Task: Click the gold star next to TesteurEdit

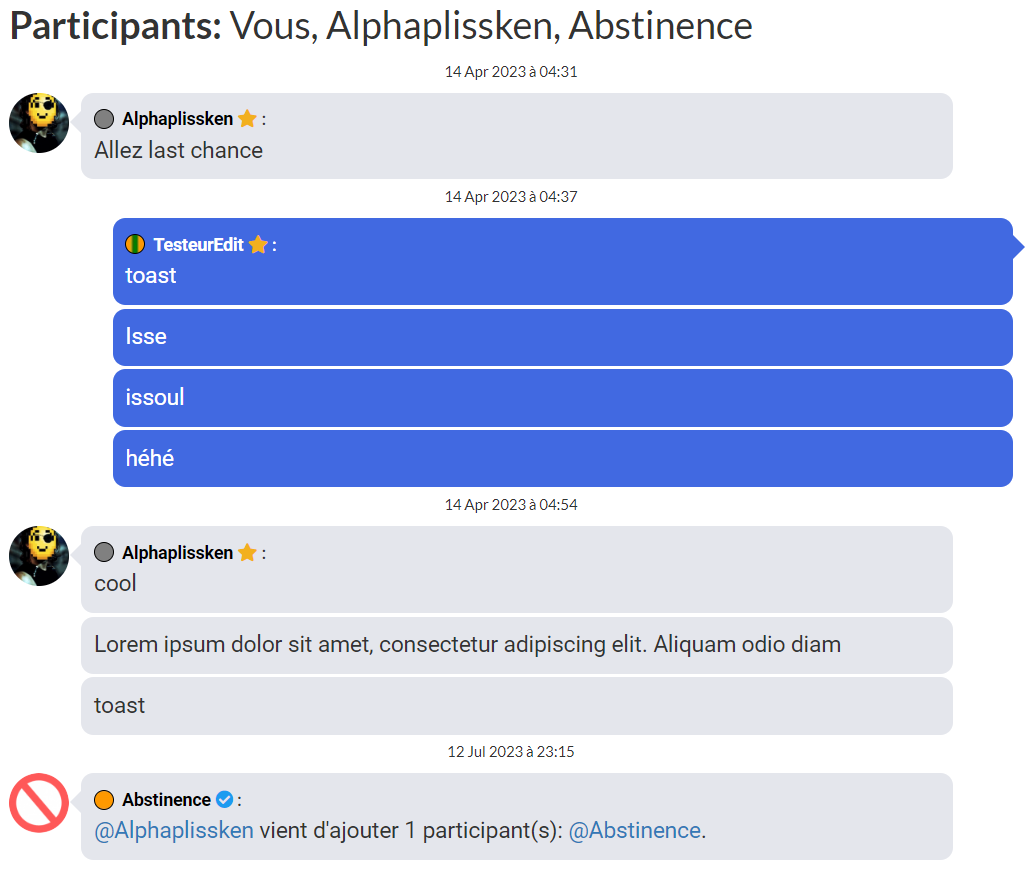Action: (x=258, y=245)
